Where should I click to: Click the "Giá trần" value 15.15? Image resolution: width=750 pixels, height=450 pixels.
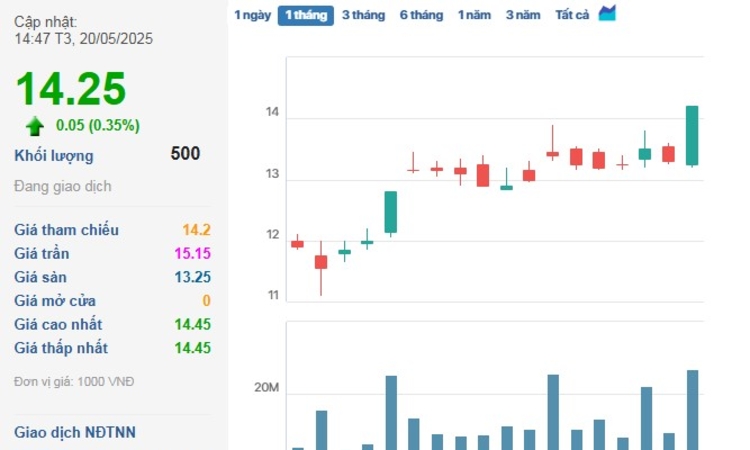coord(194,253)
